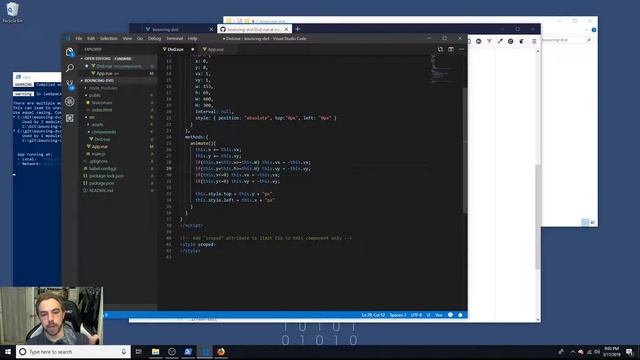Open the Firefox hamburger menu

tap(534, 41)
